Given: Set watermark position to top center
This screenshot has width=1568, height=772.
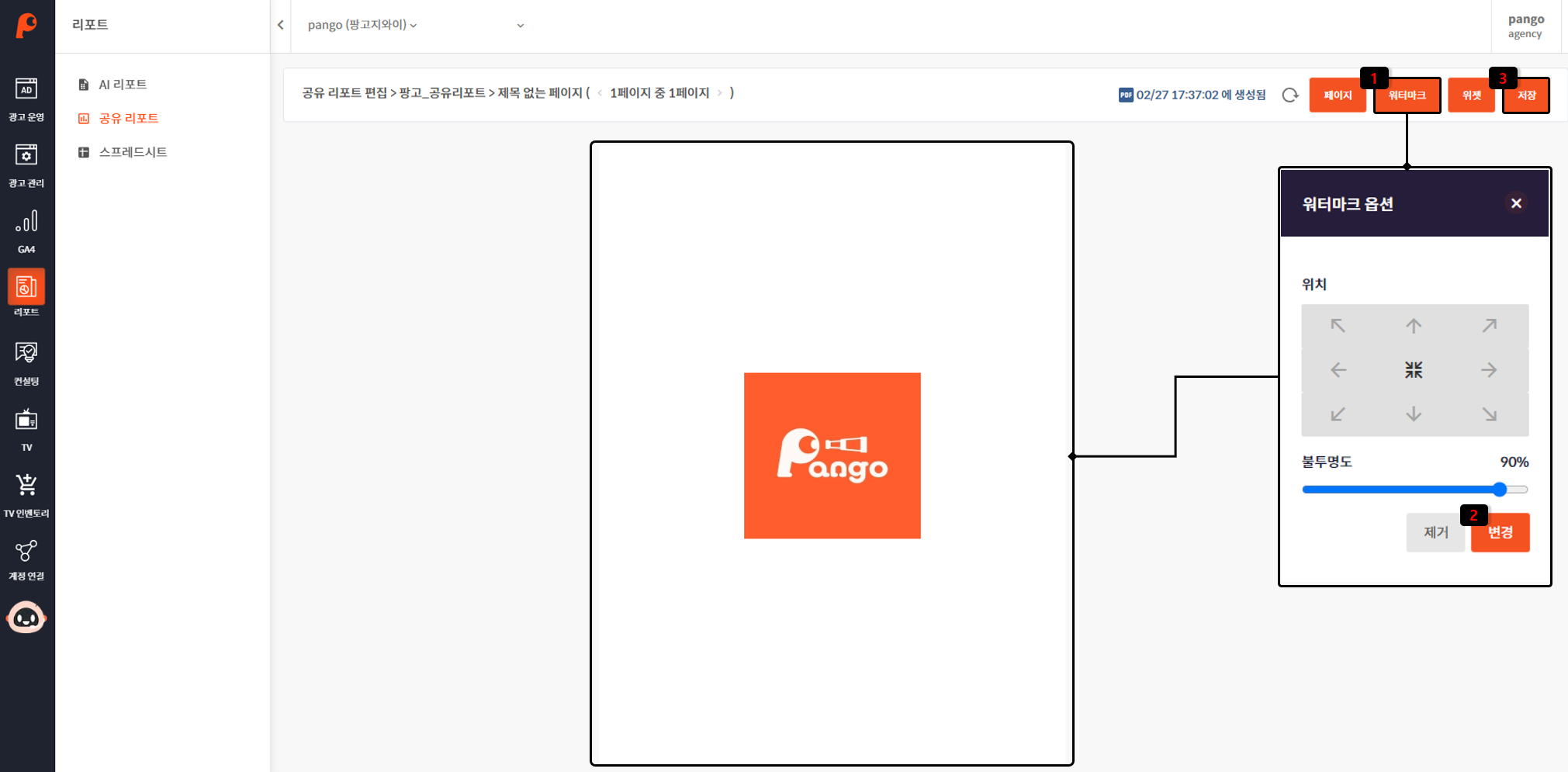Looking at the screenshot, I should 1414,326.
